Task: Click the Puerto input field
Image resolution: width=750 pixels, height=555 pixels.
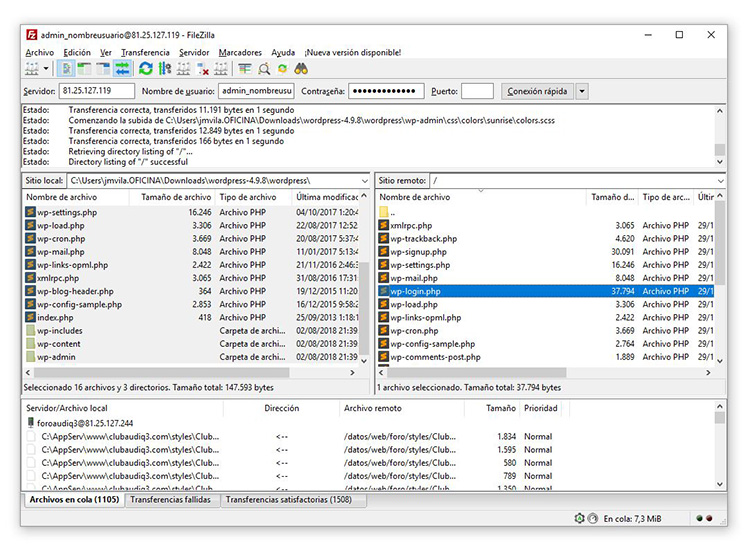Action: (x=477, y=91)
